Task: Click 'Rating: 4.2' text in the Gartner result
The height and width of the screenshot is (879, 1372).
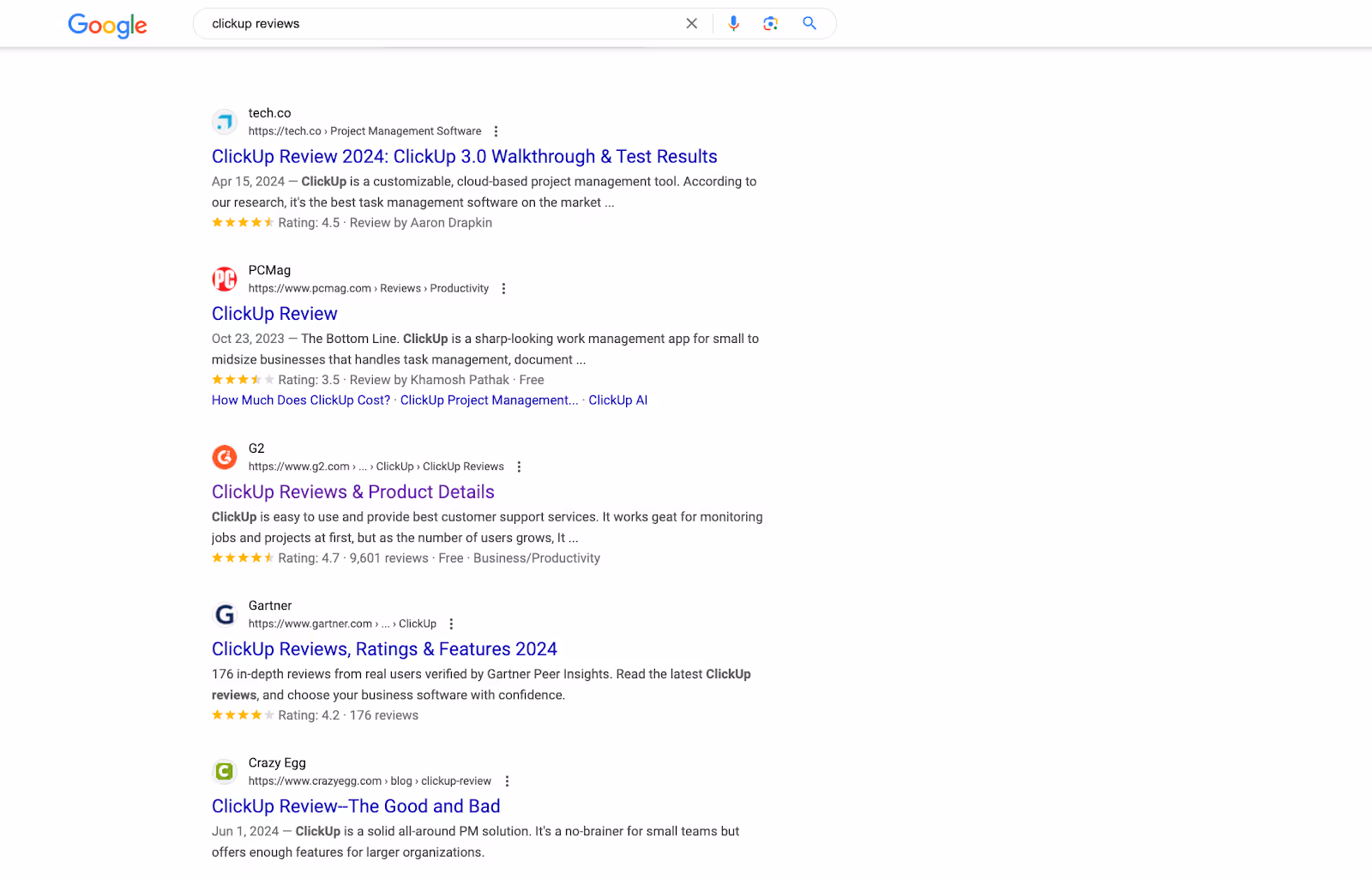Action: [309, 715]
